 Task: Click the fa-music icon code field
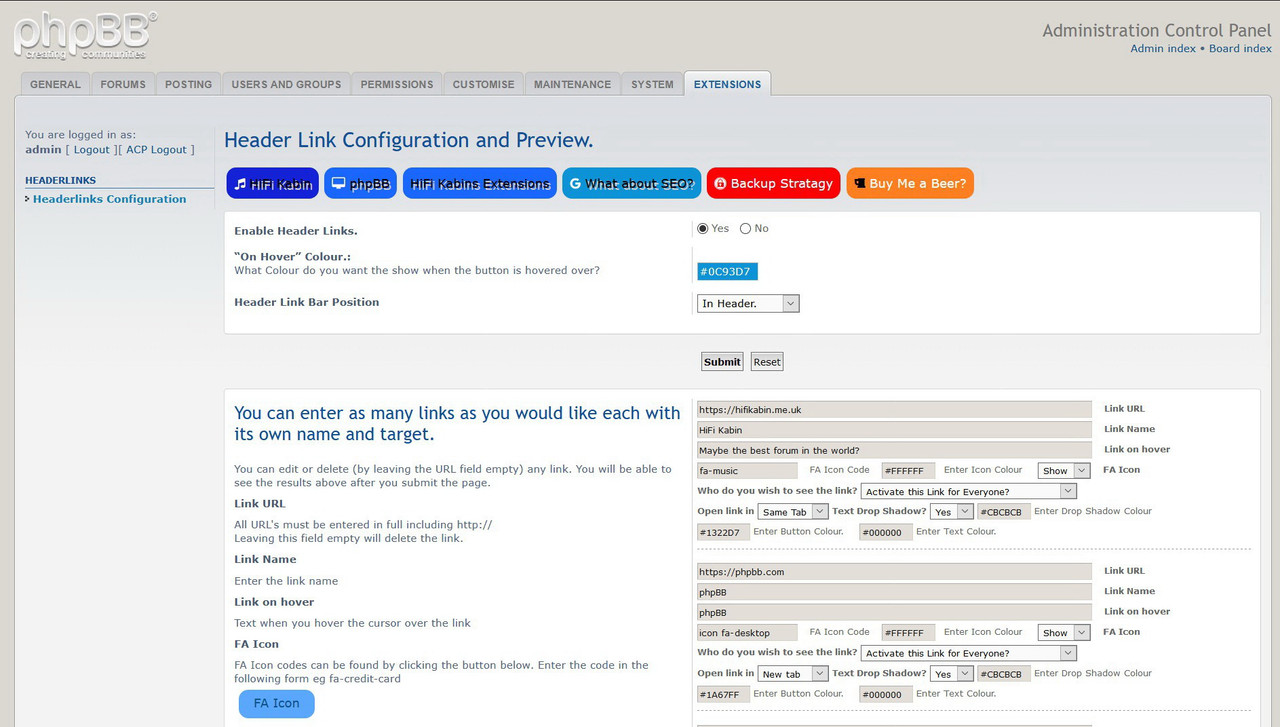[747, 470]
